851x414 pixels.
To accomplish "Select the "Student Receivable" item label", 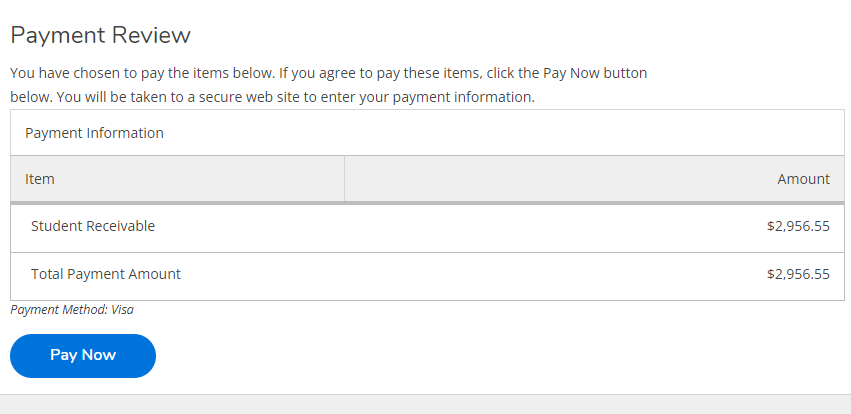I will click(93, 226).
